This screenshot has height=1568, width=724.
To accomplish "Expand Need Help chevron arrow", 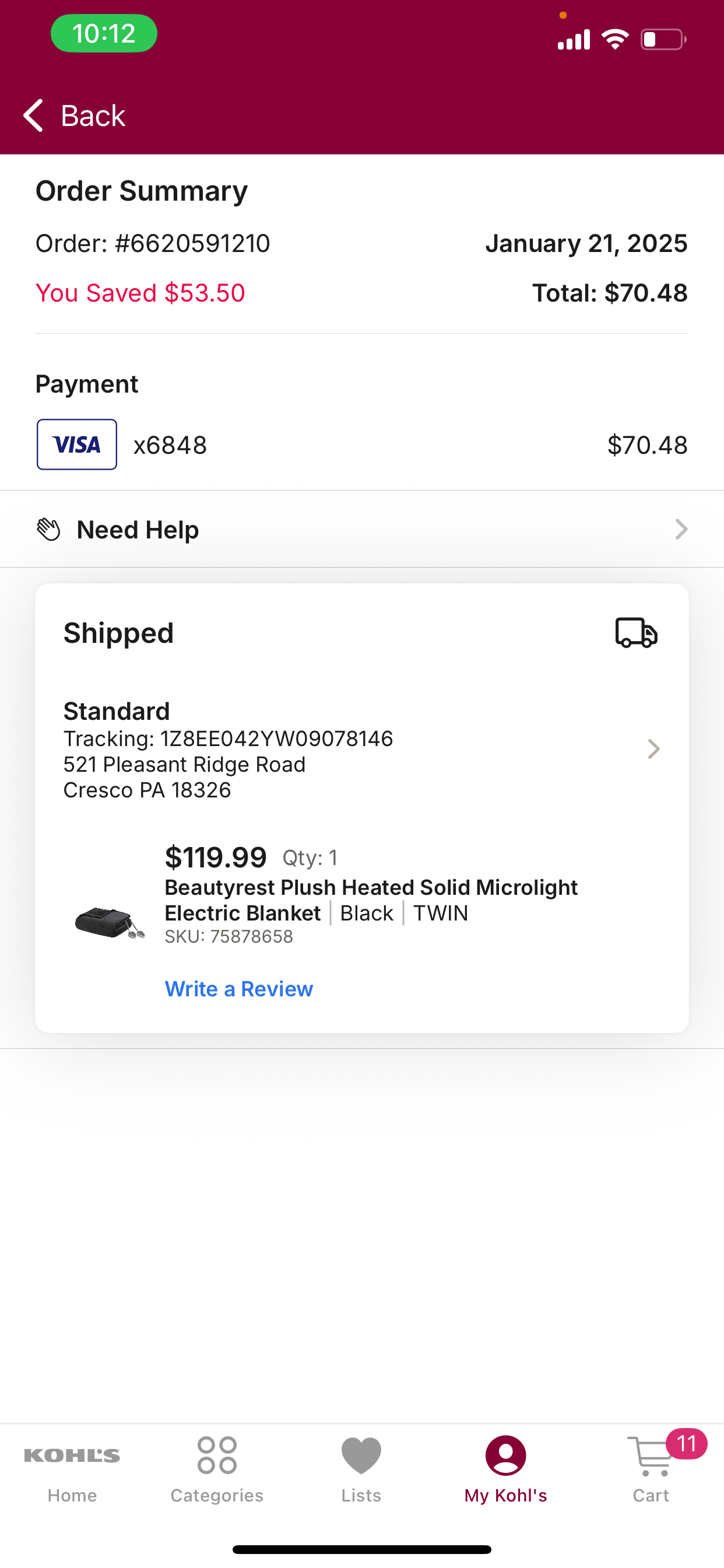I will [681, 529].
